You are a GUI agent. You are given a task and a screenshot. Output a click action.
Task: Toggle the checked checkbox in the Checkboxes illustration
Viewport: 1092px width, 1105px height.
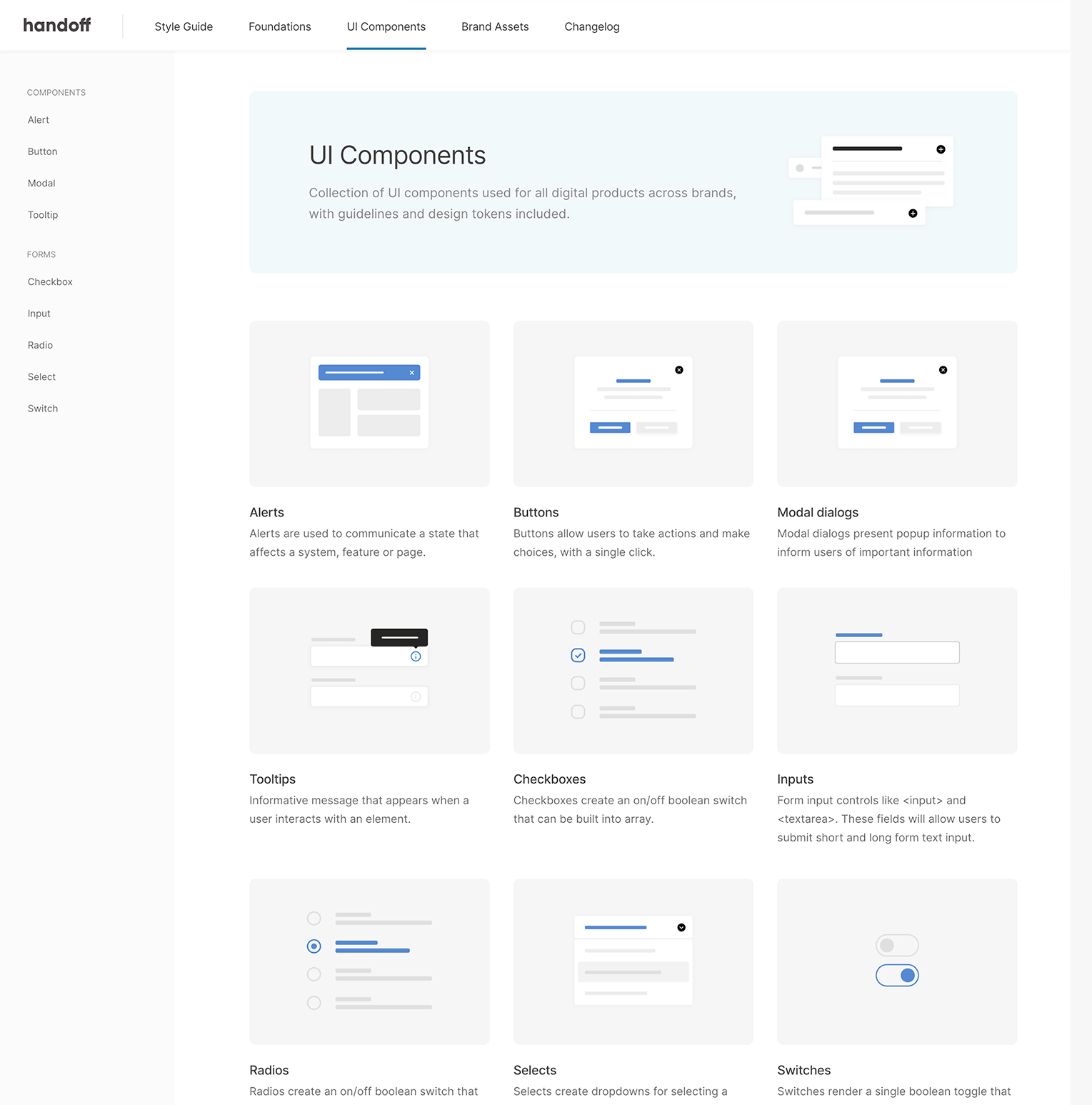click(x=578, y=655)
